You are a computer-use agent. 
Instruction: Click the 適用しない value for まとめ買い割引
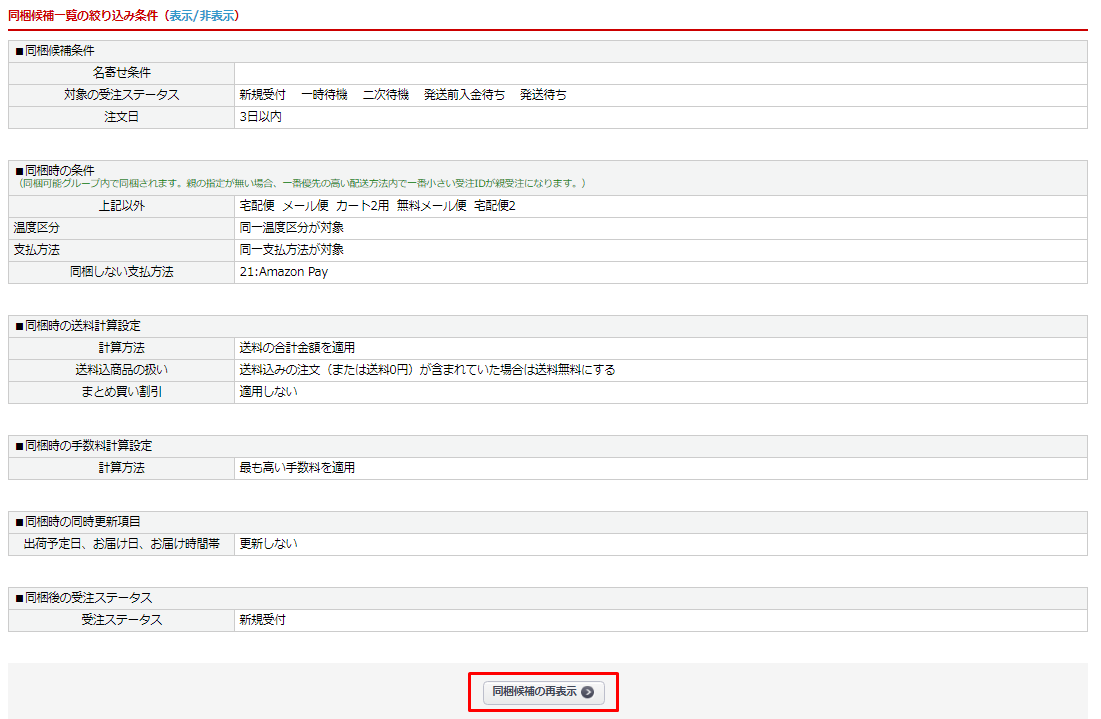(268, 392)
